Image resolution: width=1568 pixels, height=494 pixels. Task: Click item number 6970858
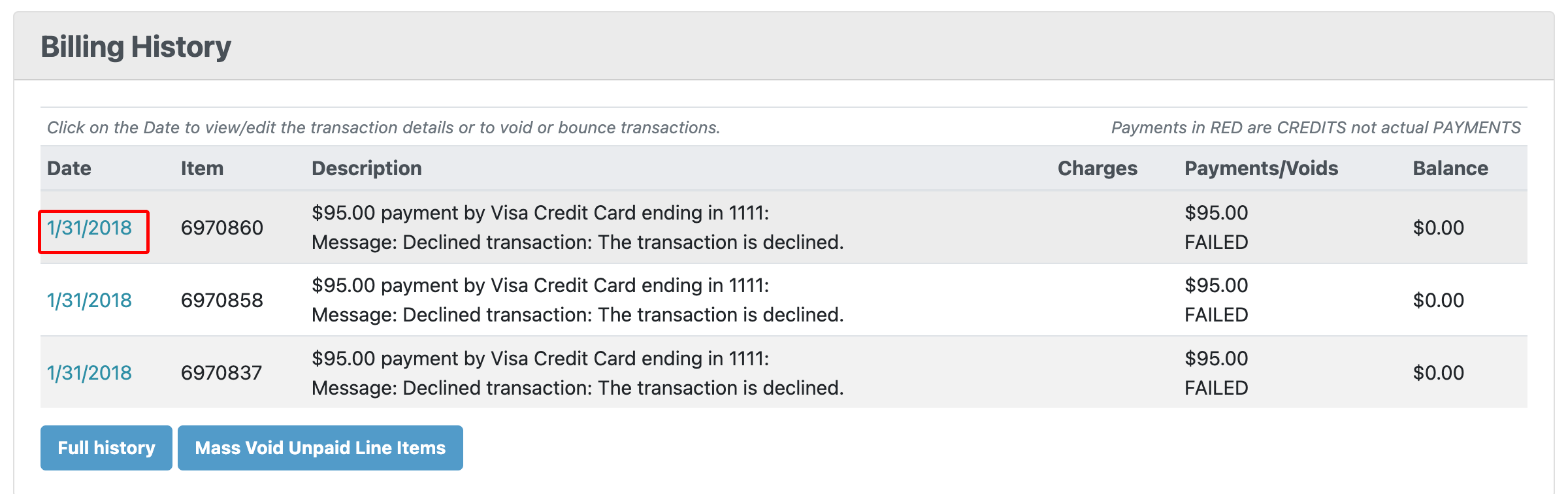(x=222, y=301)
